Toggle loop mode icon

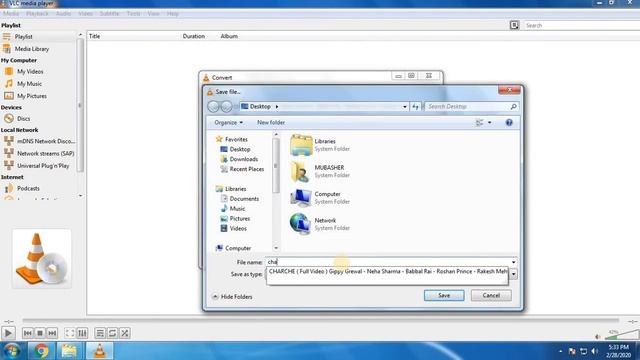(x=112, y=333)
